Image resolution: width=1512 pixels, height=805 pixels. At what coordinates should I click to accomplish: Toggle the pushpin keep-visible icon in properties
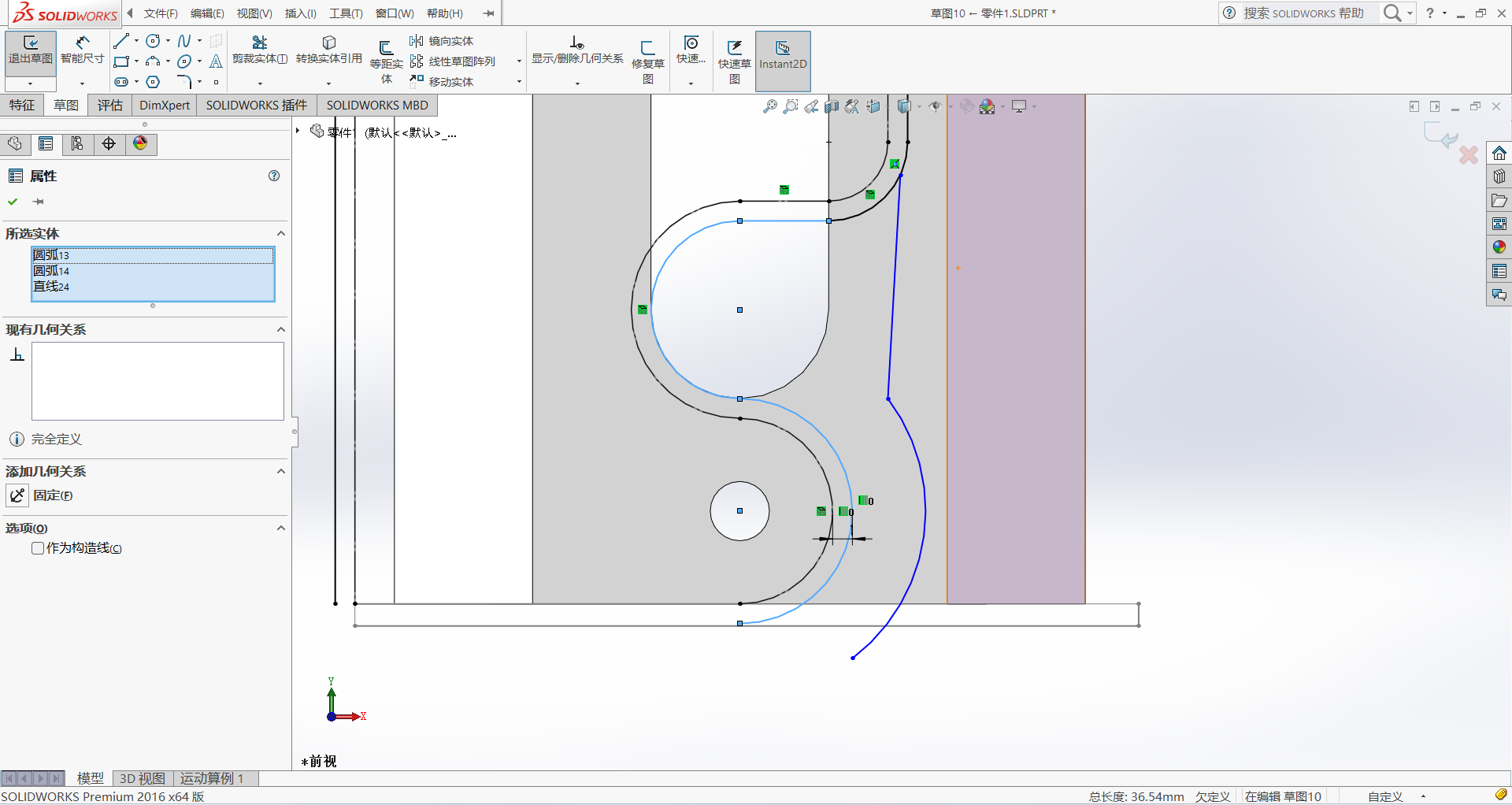(x=38, y=202)
